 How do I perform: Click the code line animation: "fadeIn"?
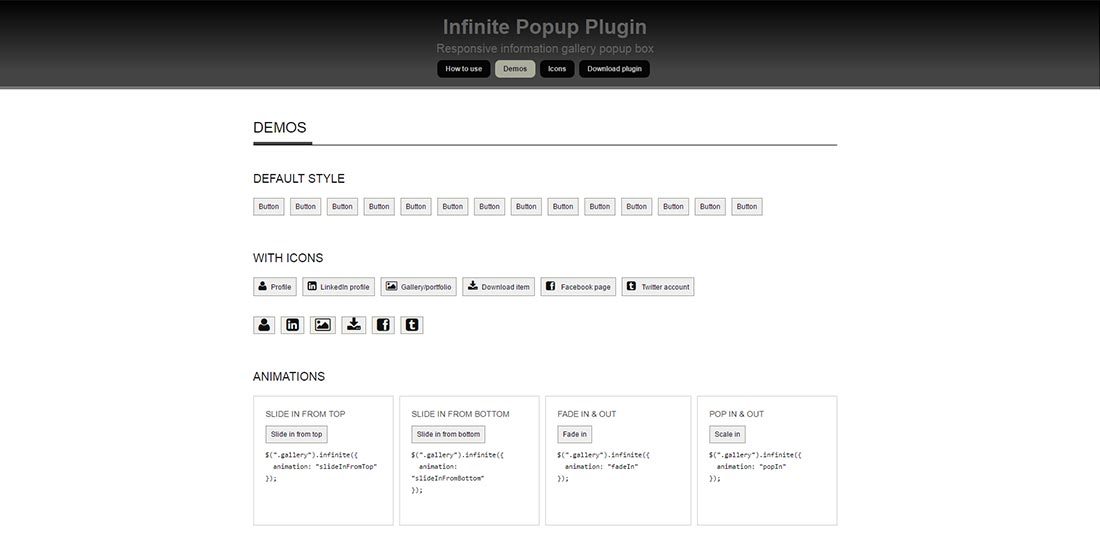tap(601, 467)
